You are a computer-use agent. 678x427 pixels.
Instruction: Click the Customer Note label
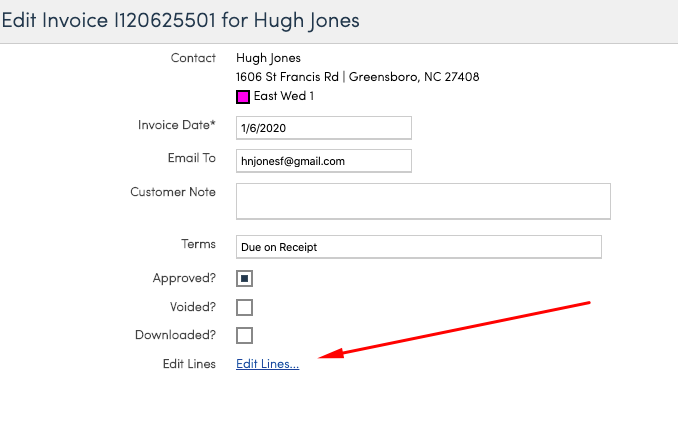pos(173,191)
